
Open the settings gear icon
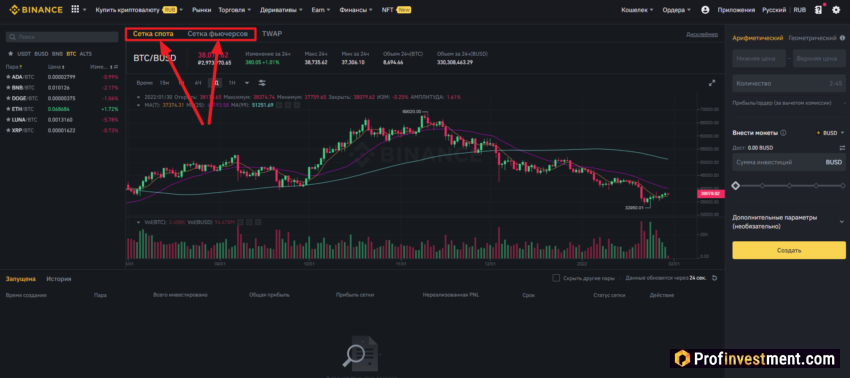click(x=835, y=10)
